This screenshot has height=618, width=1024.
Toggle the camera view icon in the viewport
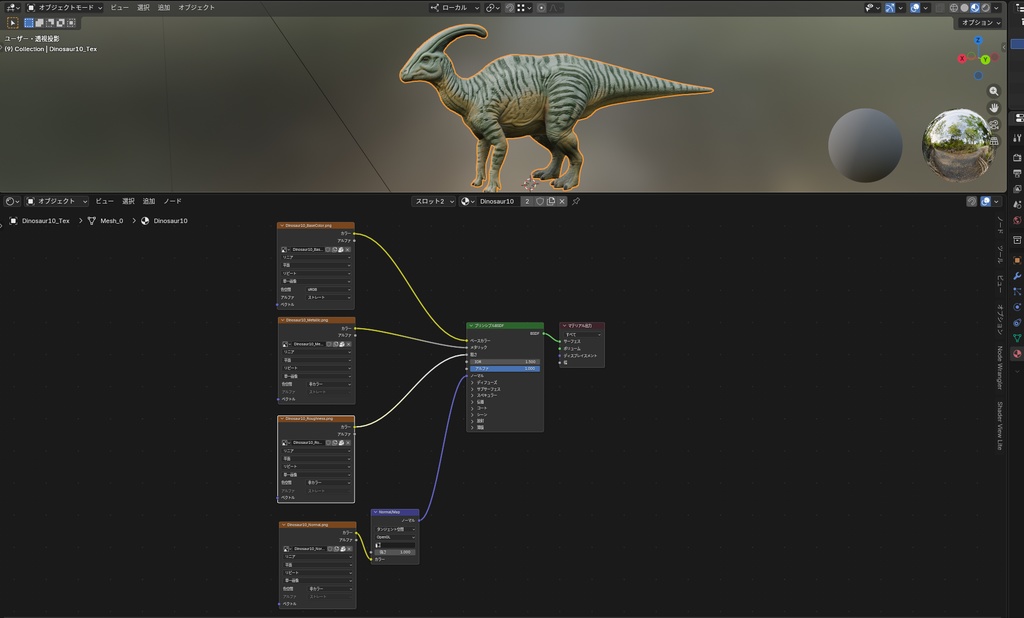[993, 124]
